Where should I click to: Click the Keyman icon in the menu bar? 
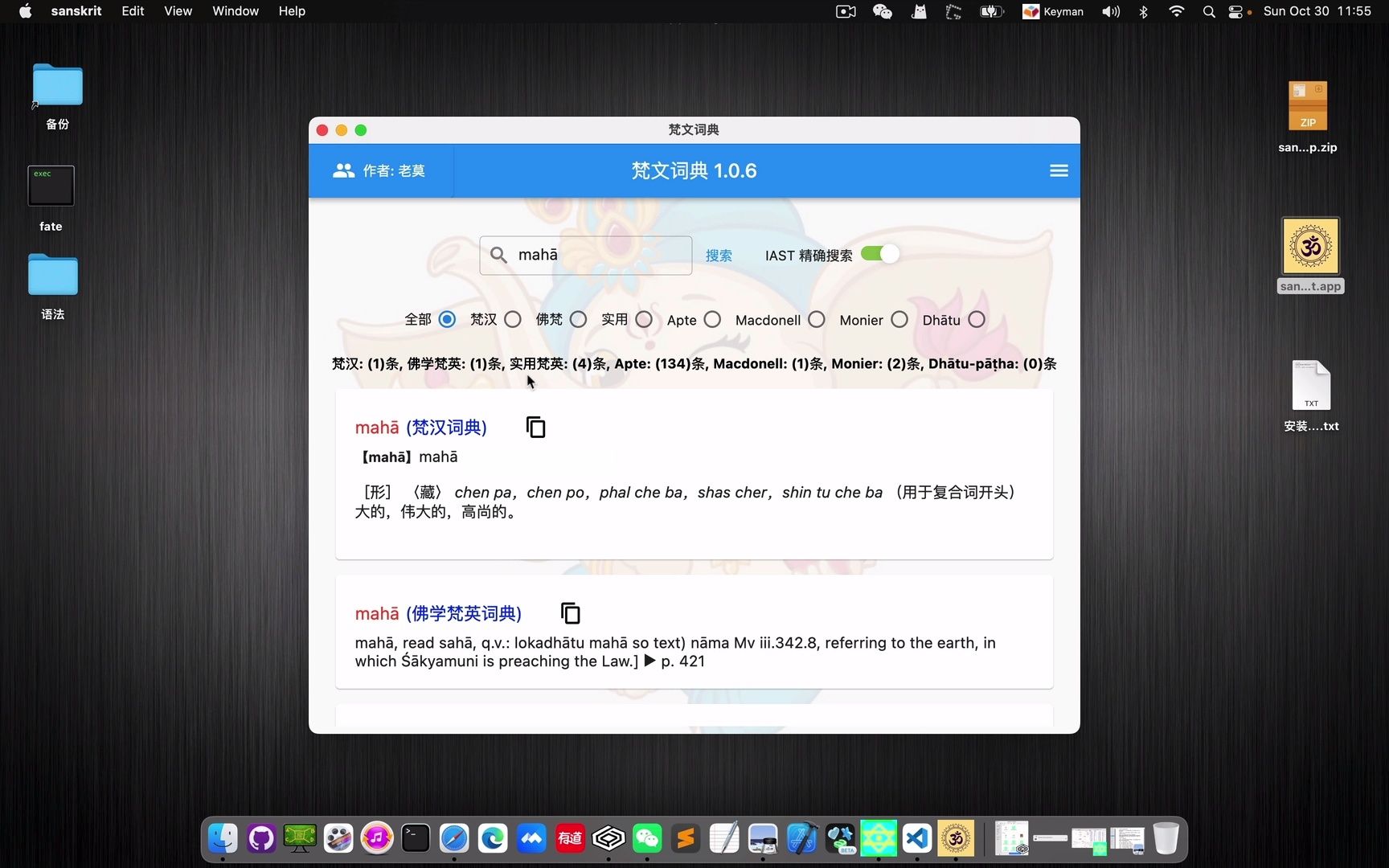[1030, 11]
